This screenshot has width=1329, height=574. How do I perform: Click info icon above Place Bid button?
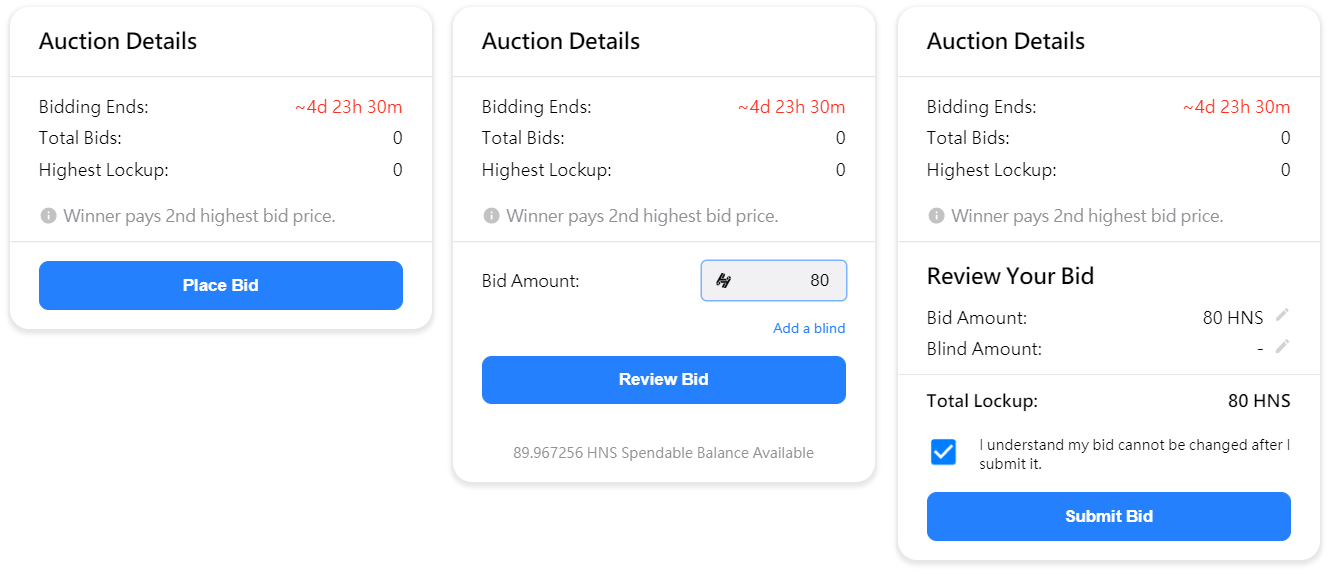coord(48,216)
